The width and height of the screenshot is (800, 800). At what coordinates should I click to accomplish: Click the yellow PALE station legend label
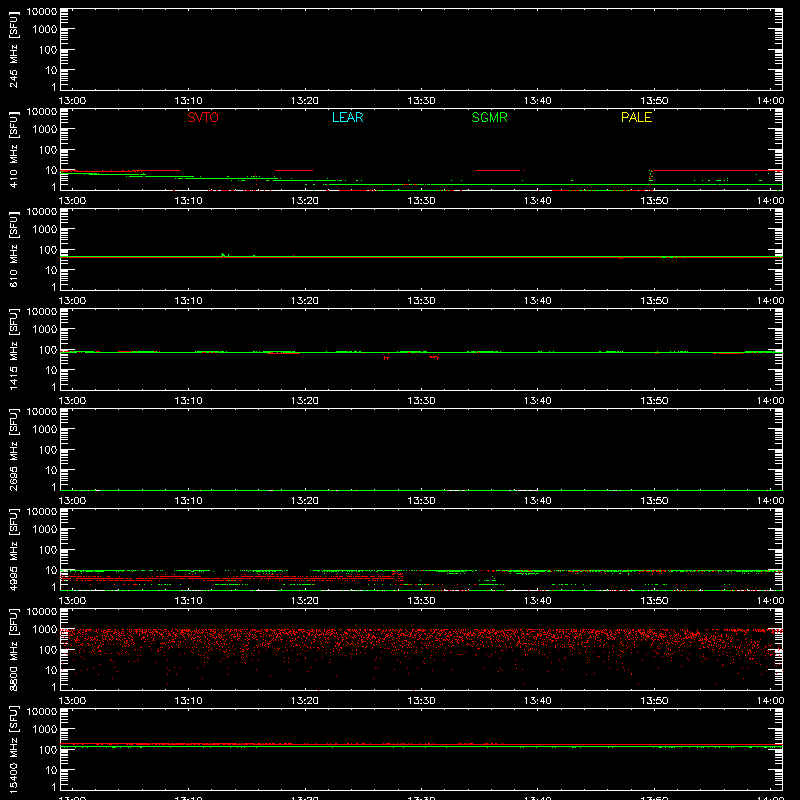636,117
